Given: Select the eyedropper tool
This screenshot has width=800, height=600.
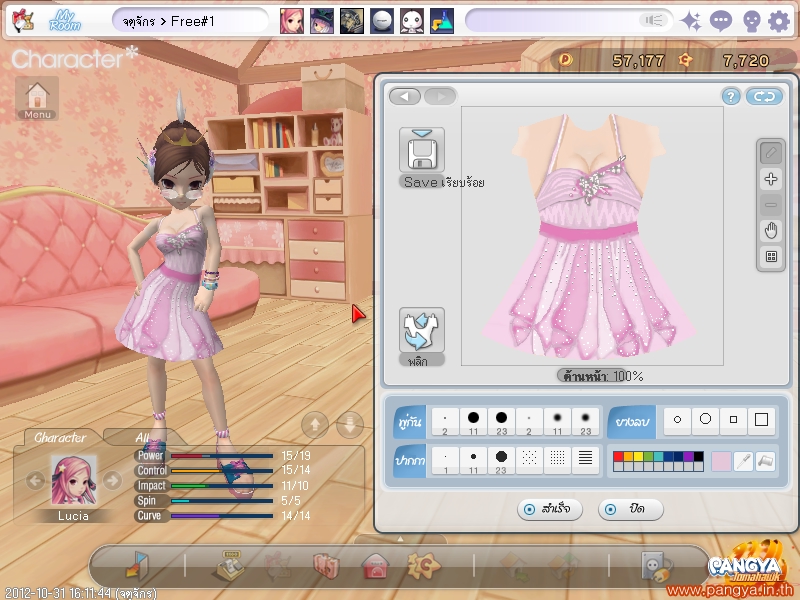Looking at the screenshot, I should [743, 461].
